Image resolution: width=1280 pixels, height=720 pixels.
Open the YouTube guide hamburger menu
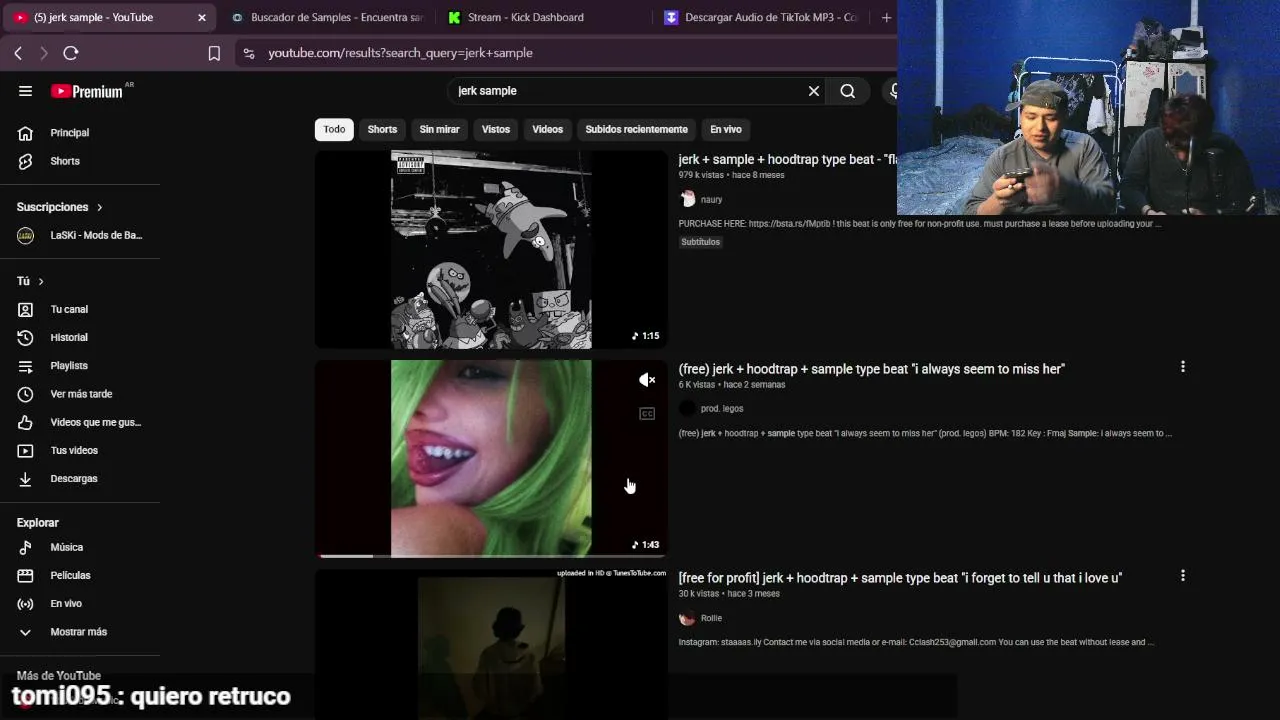26,91
